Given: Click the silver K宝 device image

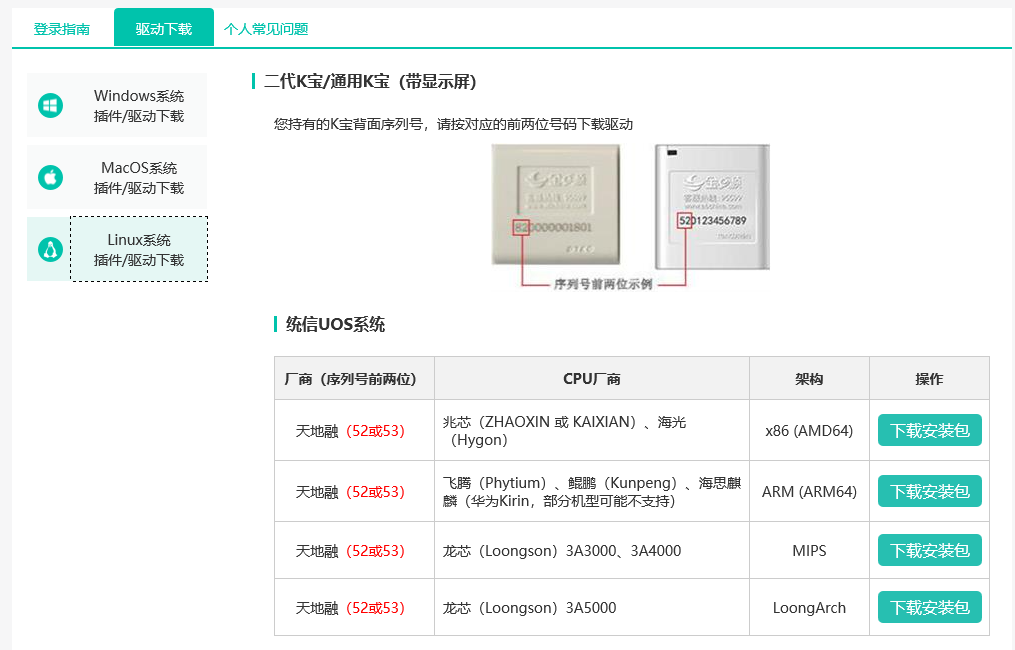Looking at the screenshot, I should [712, 207].
